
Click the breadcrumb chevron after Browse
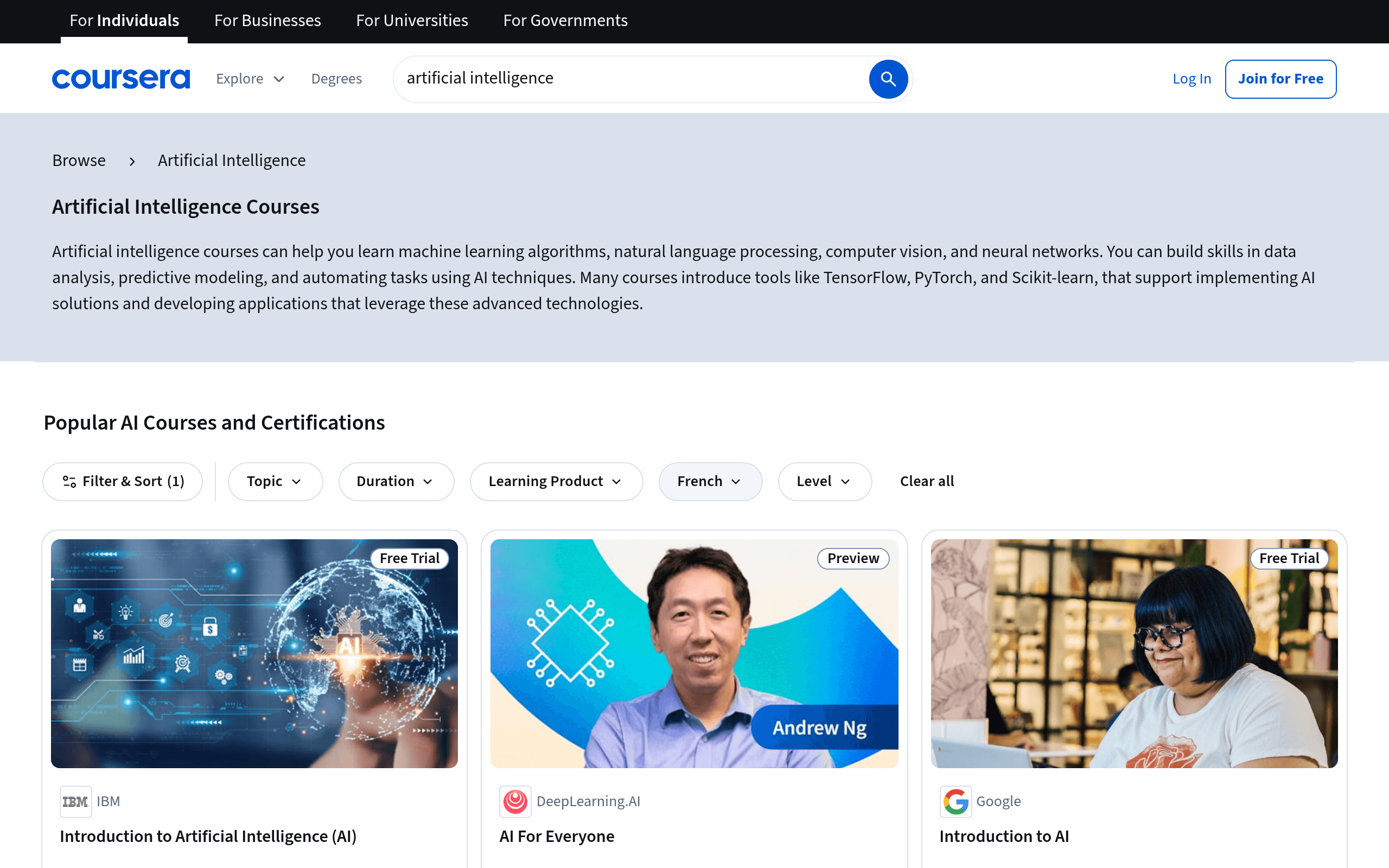132,161
